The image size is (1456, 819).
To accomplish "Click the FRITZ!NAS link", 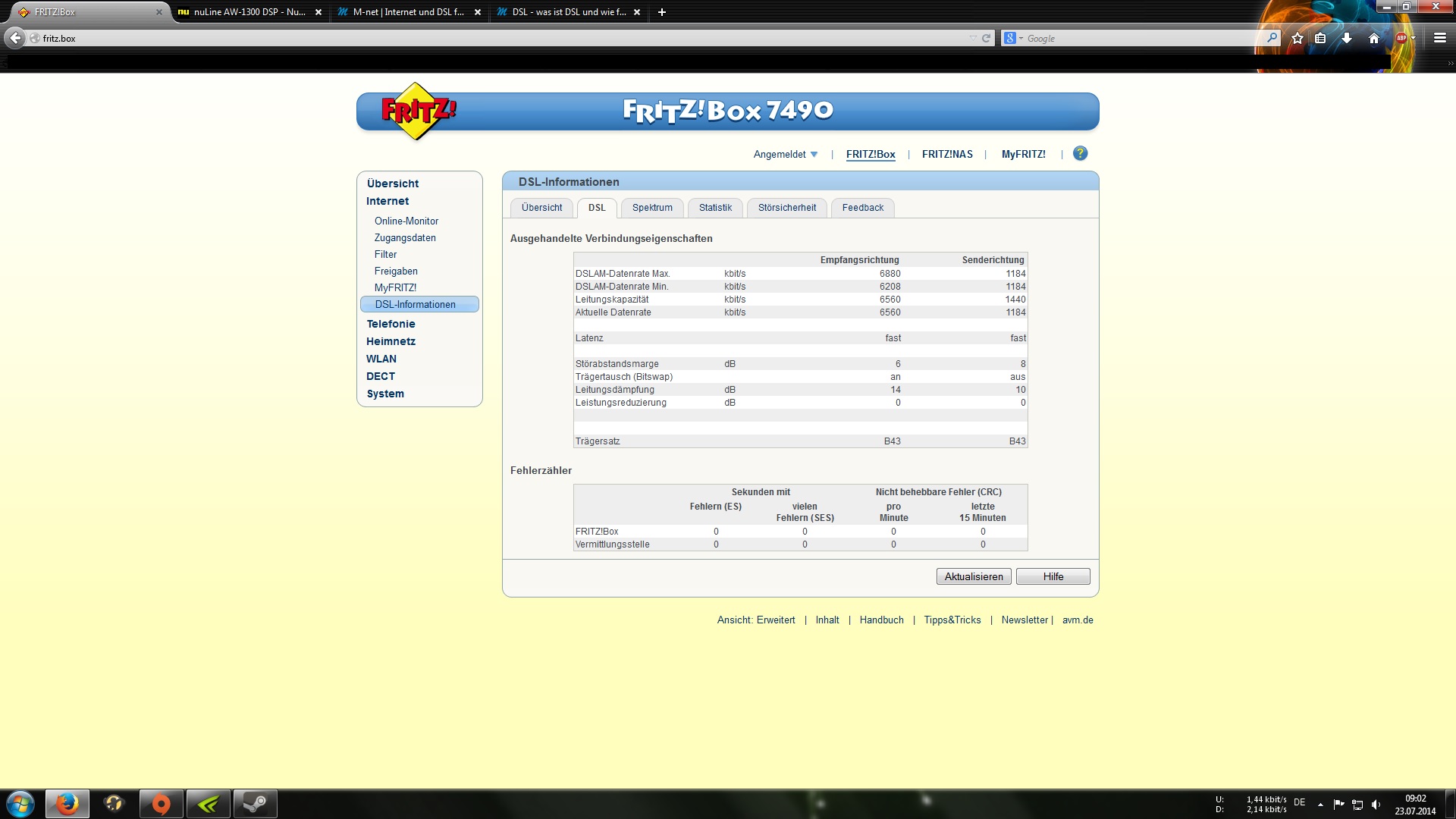I will (946, 155).
